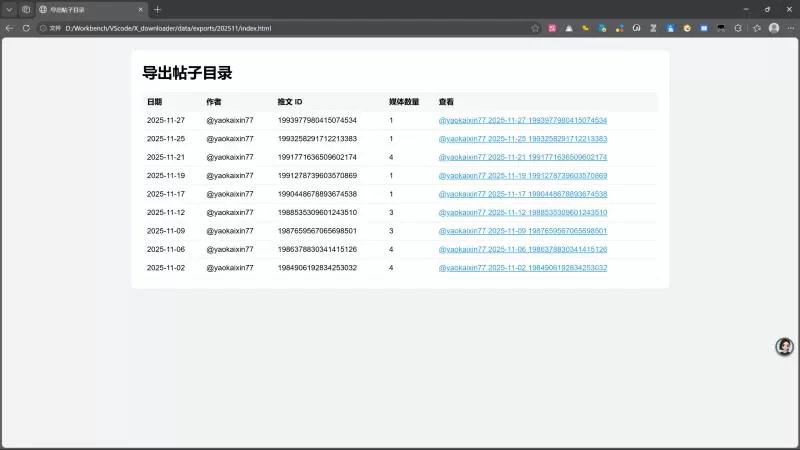800x450 pixels.
Task: Click the 推文 ID column header
Action: (290, 102)
